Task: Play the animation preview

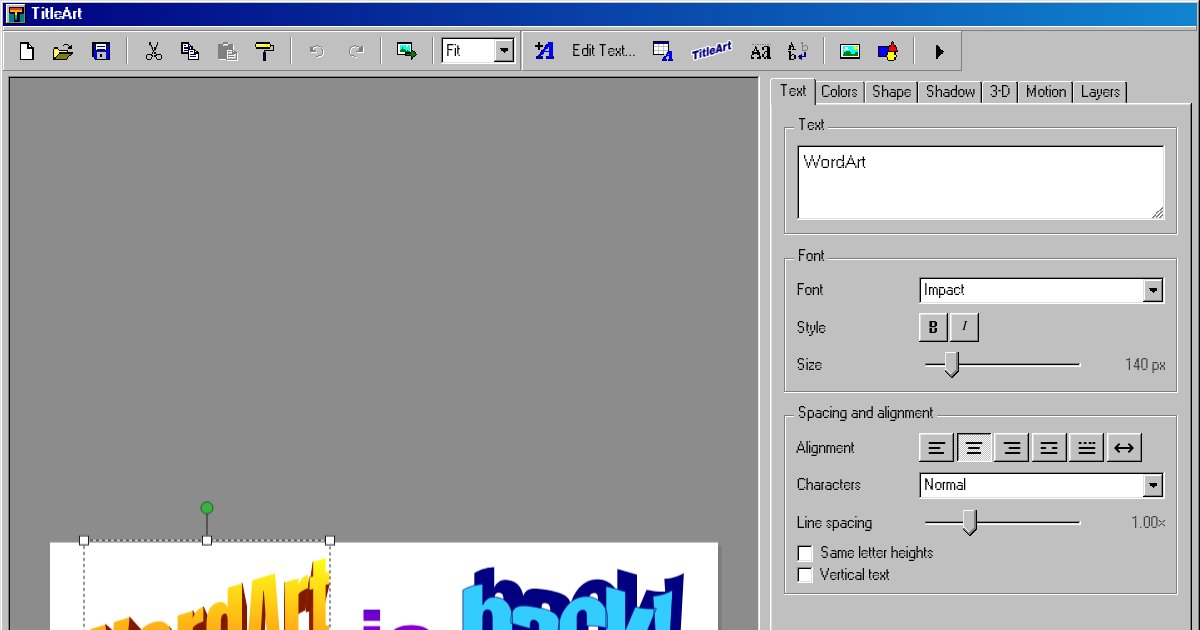Action: click(x=939, y=51)
